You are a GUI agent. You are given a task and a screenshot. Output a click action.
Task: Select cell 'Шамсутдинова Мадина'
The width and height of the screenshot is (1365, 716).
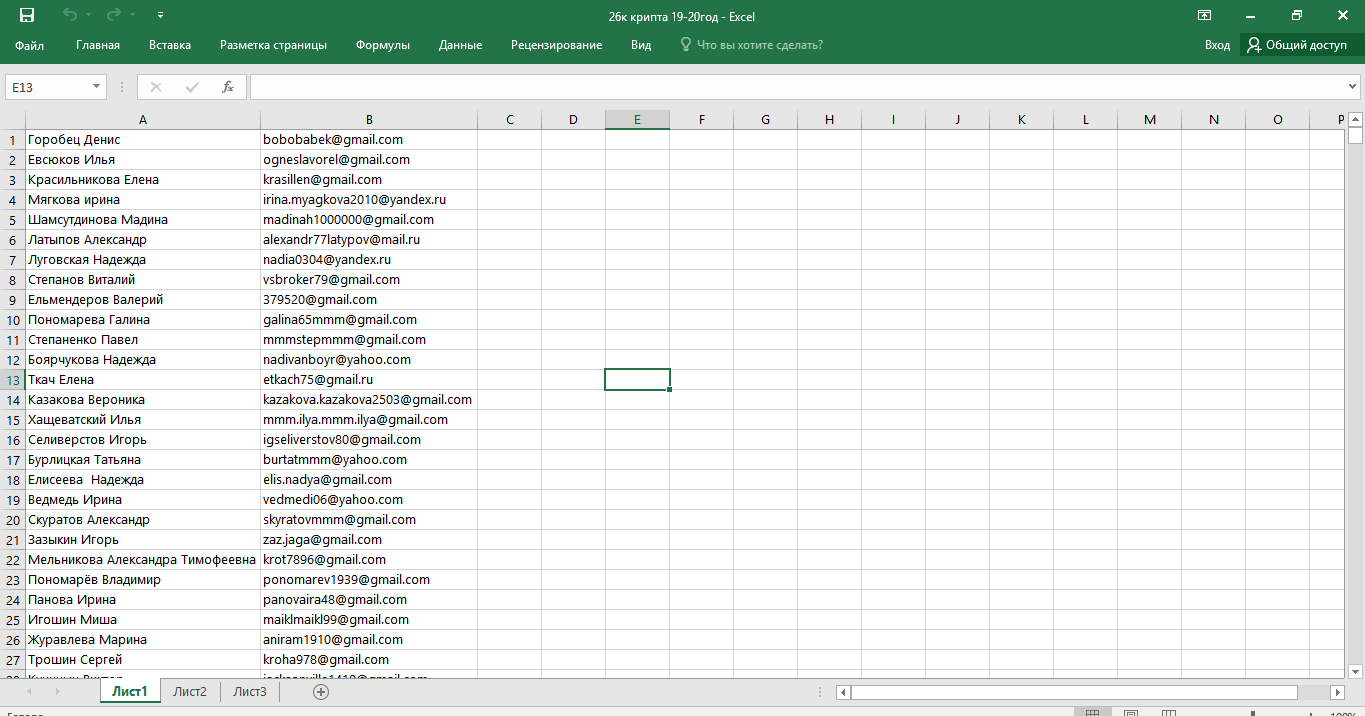(x=143, y=220)
